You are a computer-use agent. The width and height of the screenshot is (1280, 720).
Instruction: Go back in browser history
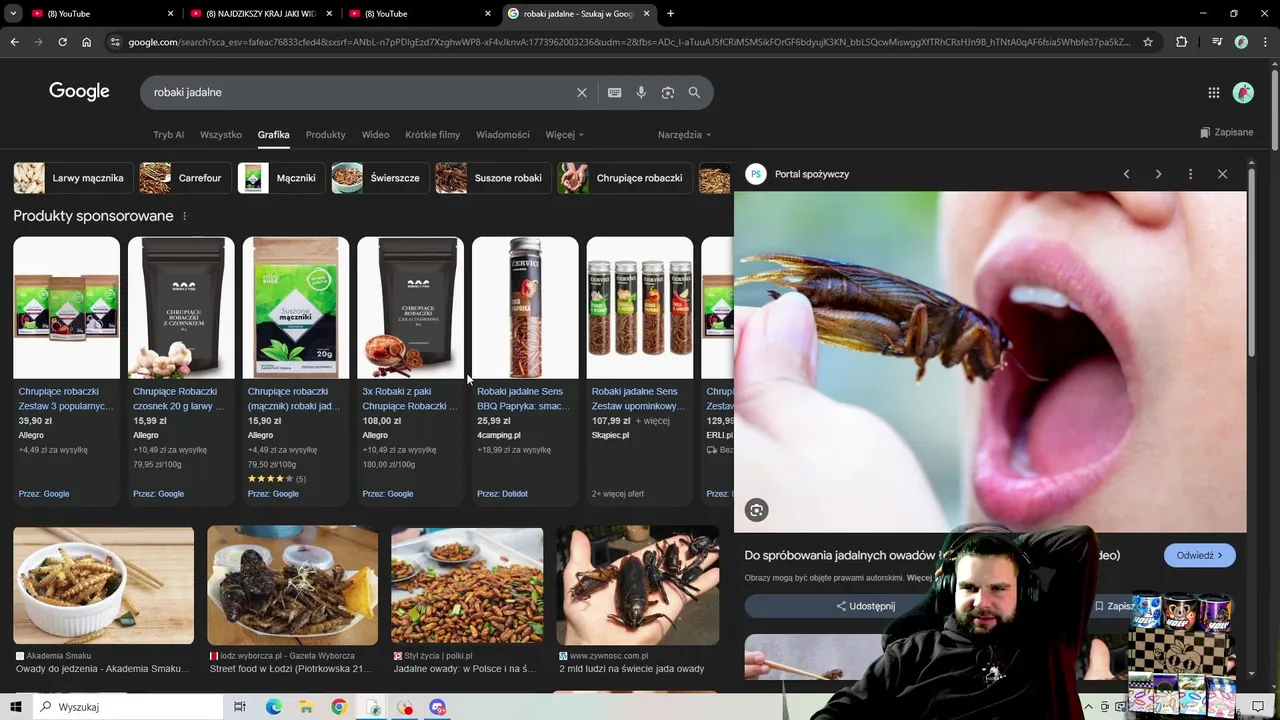[14, 42]
